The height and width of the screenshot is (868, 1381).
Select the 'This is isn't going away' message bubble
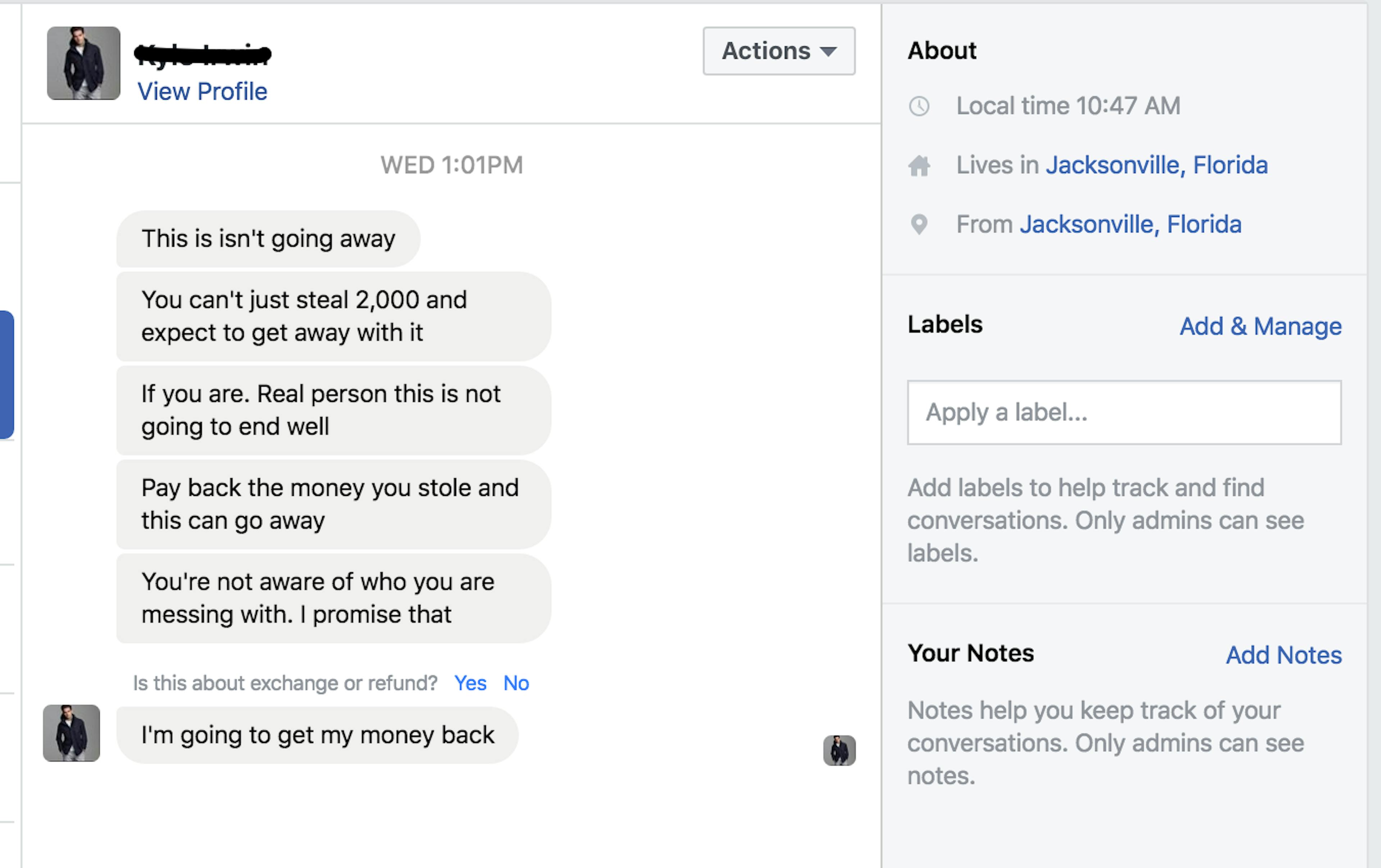268,238
